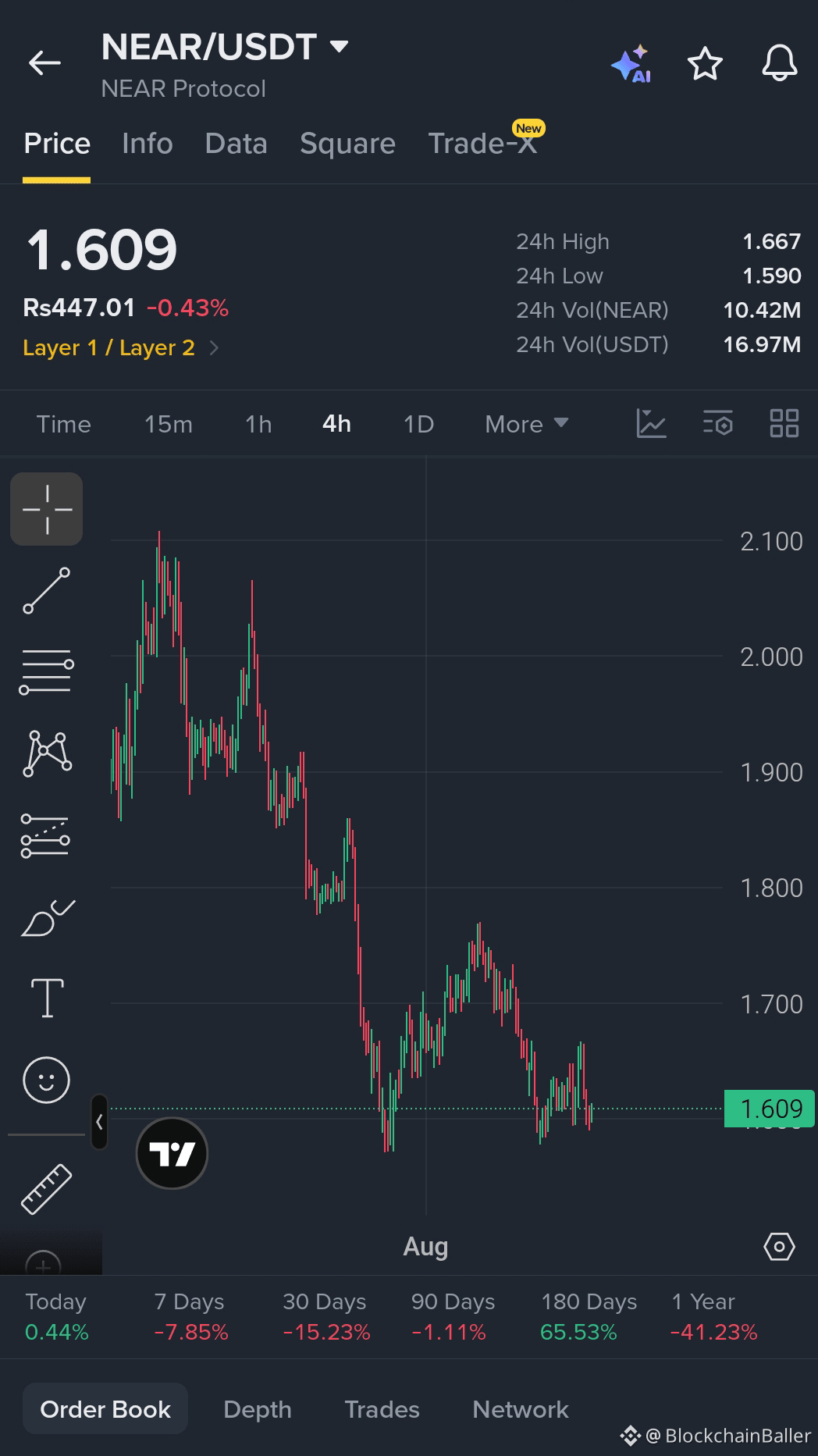This screenshot has height=1456, width=818.
Task: Select the 30 Days -15.23% performance
Action: (x=326, y=1316)
